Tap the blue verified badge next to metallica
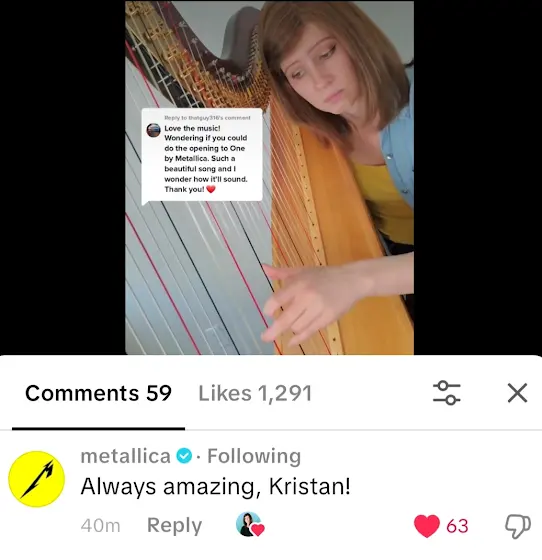The height and width of the screenshot is (560, 542). (x=184, y=456)
